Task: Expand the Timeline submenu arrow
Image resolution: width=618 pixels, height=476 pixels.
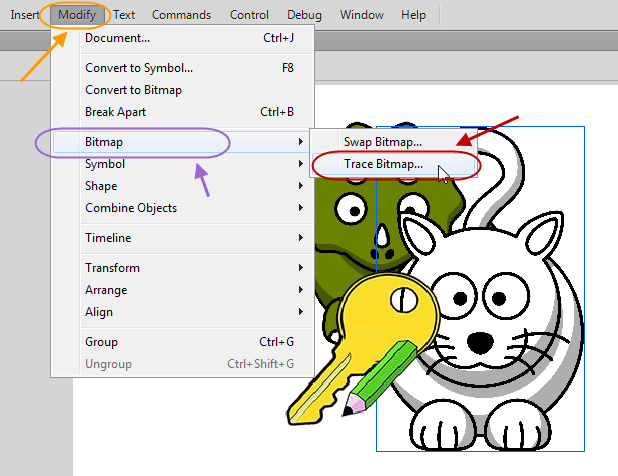Action: (x=301, y=238)
